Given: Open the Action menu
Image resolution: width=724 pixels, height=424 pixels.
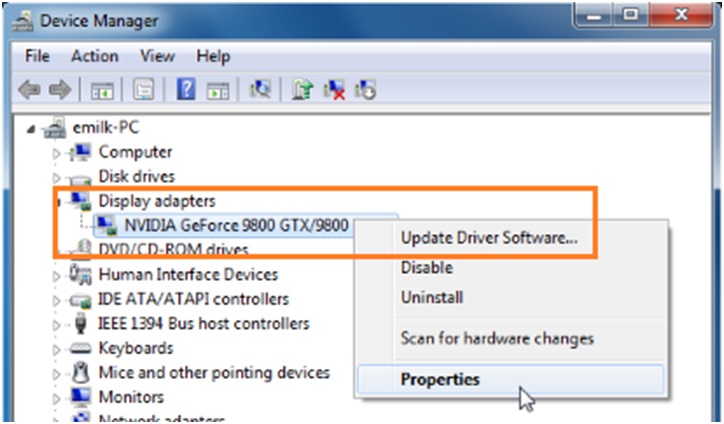Looking at the screenshot, I should tap(95, 56).
